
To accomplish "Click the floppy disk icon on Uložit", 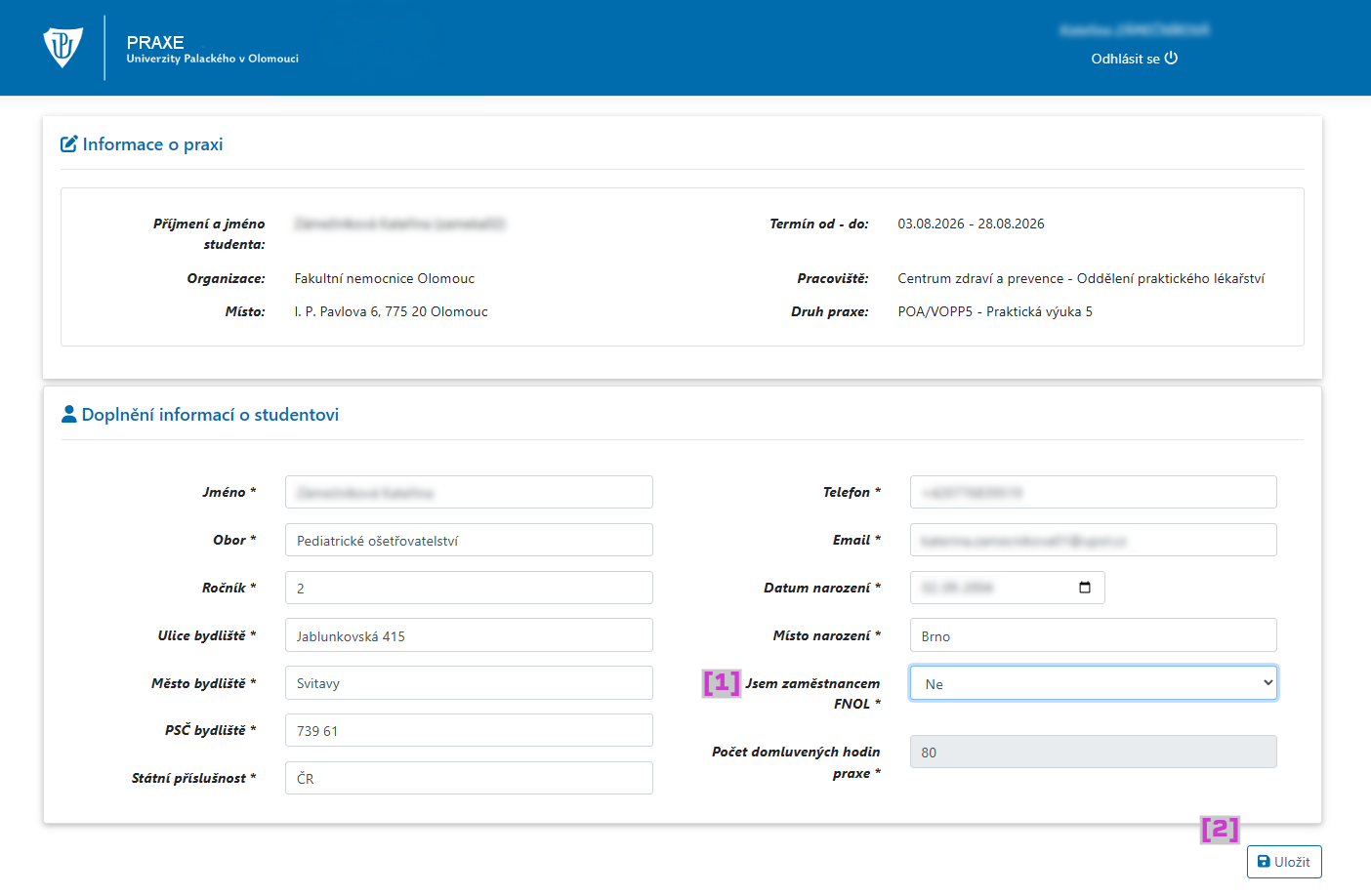I will tap(1264, 862).
